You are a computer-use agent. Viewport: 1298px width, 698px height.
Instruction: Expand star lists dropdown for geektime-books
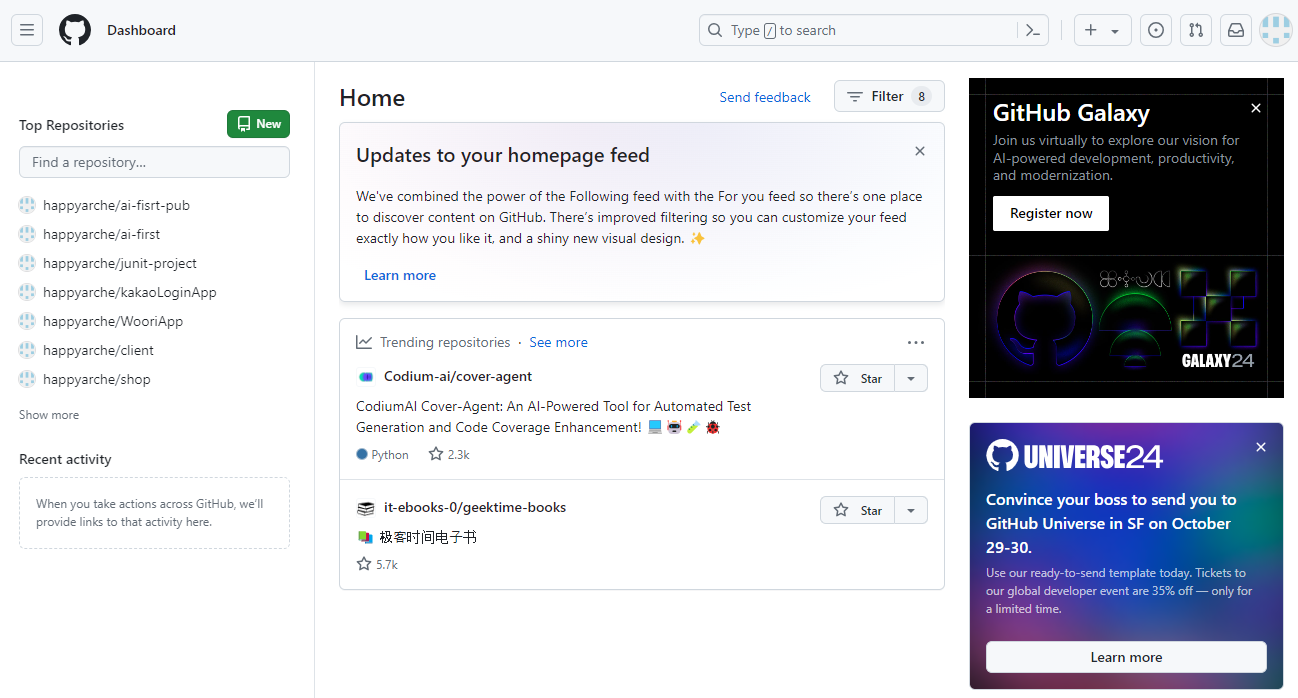(911, 510)
